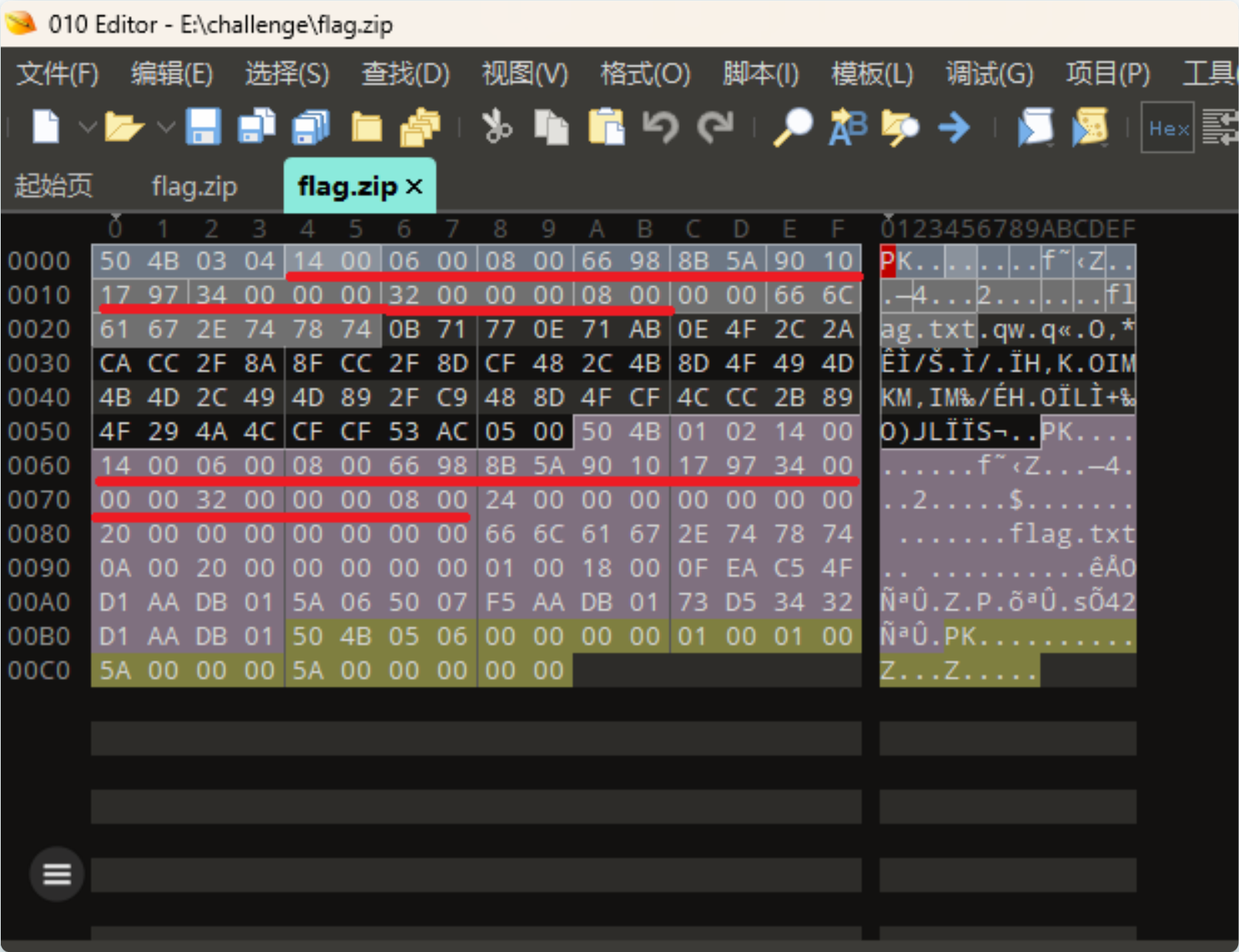Open the 项目(P) menu
1239x952 pixels.
pyautogui.click(x=1108, y=74)
